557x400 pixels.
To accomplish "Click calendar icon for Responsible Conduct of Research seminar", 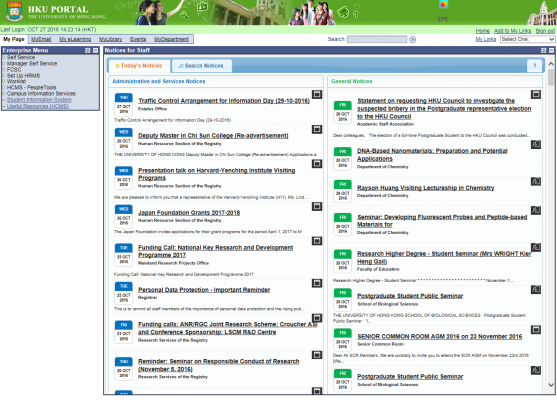I will (x=317, y=355).
